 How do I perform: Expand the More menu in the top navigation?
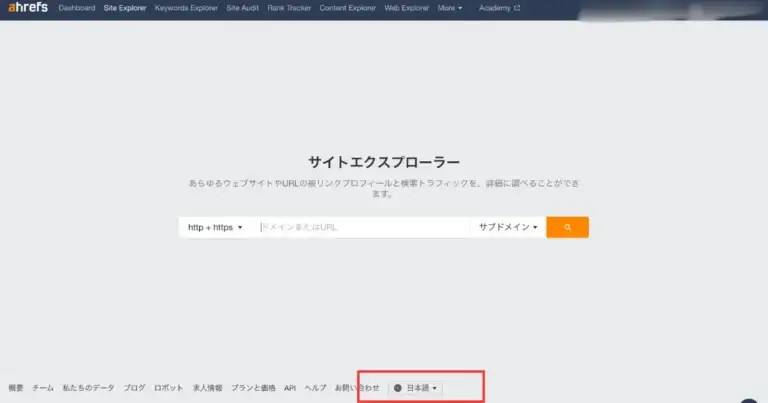coord(450,8)
